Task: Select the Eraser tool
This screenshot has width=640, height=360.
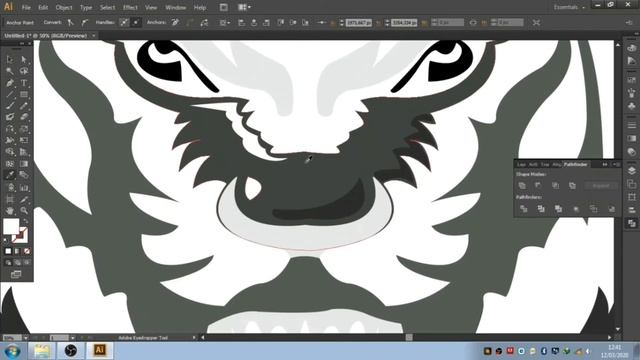Action: pyautogui.click(x=24, y=117)
